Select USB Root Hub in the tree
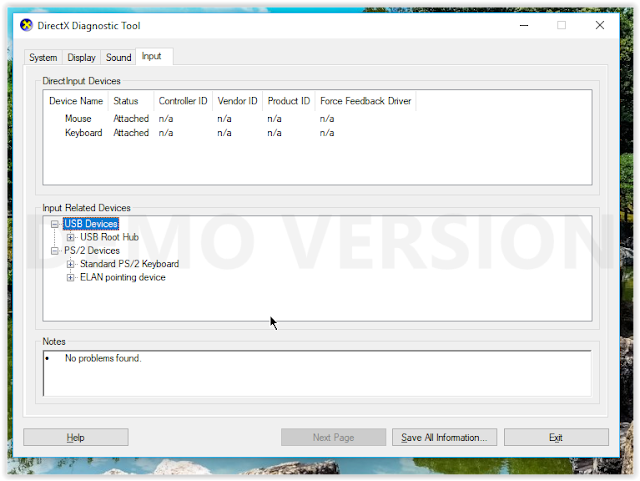The image size is (640, 481). point(109,237)
